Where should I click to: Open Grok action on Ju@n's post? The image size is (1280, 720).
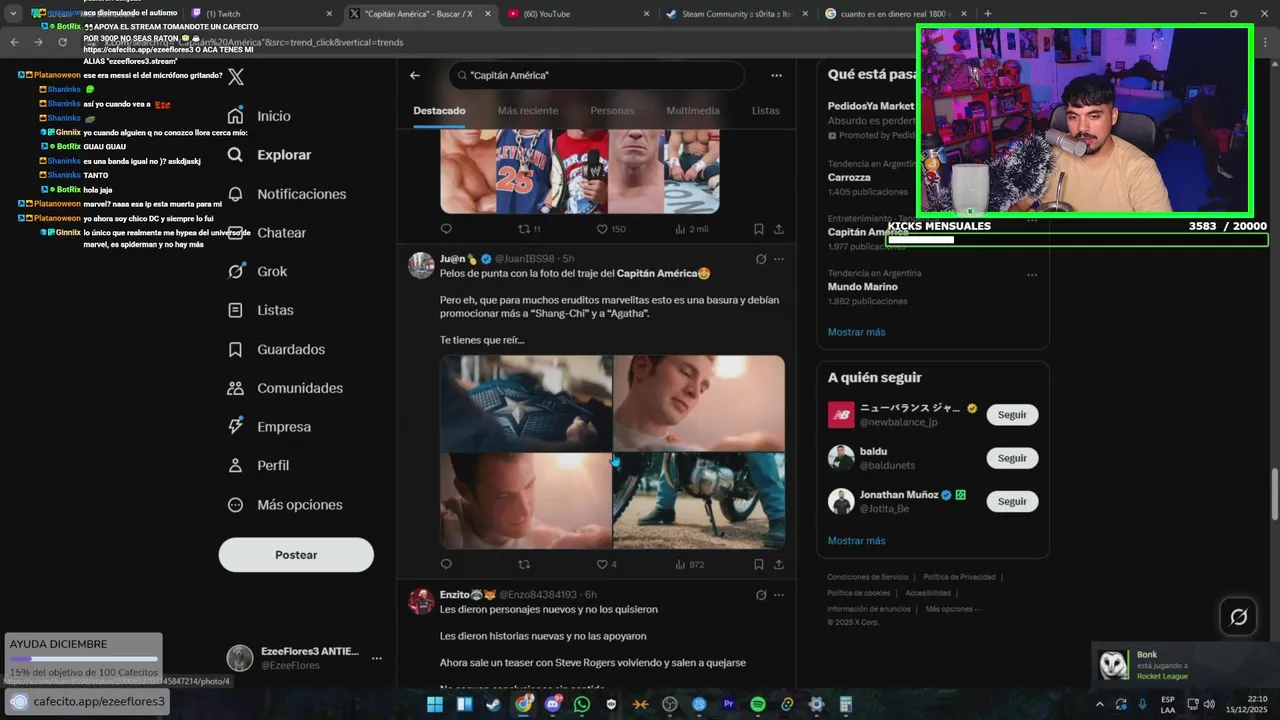pyautogui.click(x=761, y=259)
